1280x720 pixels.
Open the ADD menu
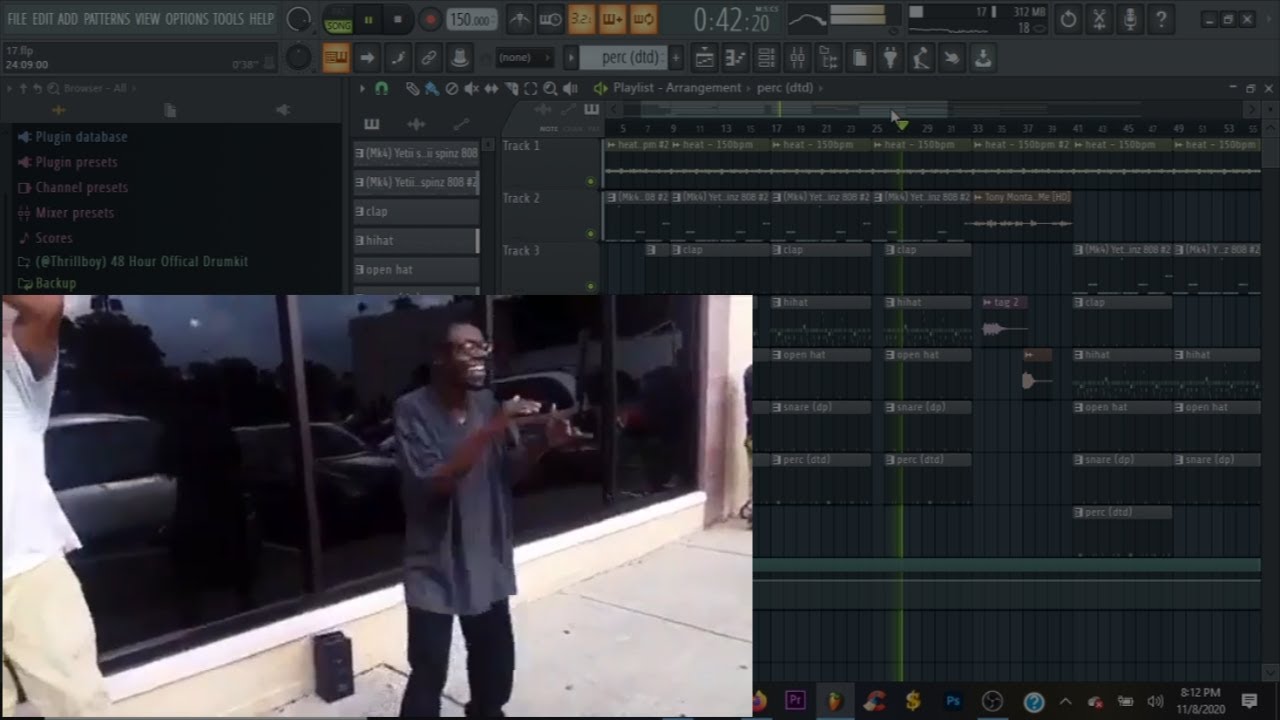[x=68, y=19]
